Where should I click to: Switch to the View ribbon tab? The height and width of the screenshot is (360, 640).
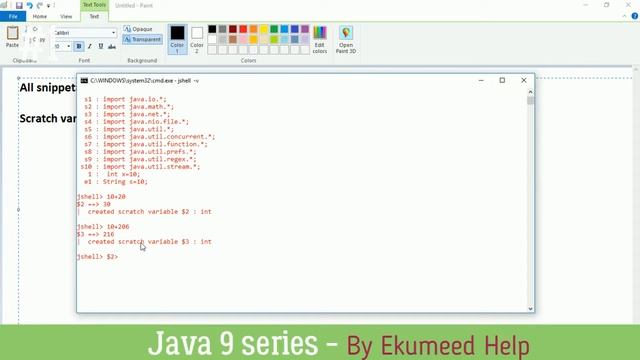coord(66,16)
